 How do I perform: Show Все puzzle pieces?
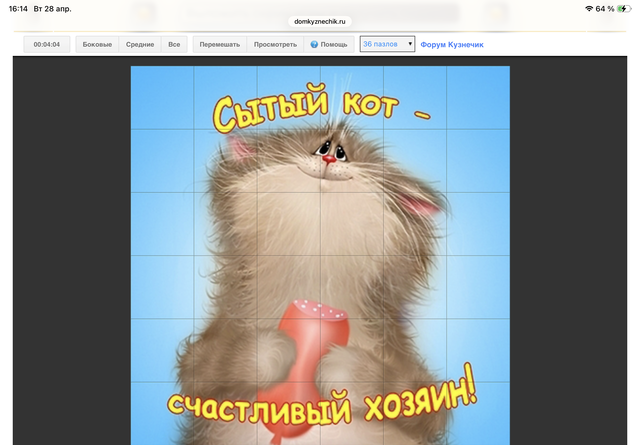pos(174,44)
